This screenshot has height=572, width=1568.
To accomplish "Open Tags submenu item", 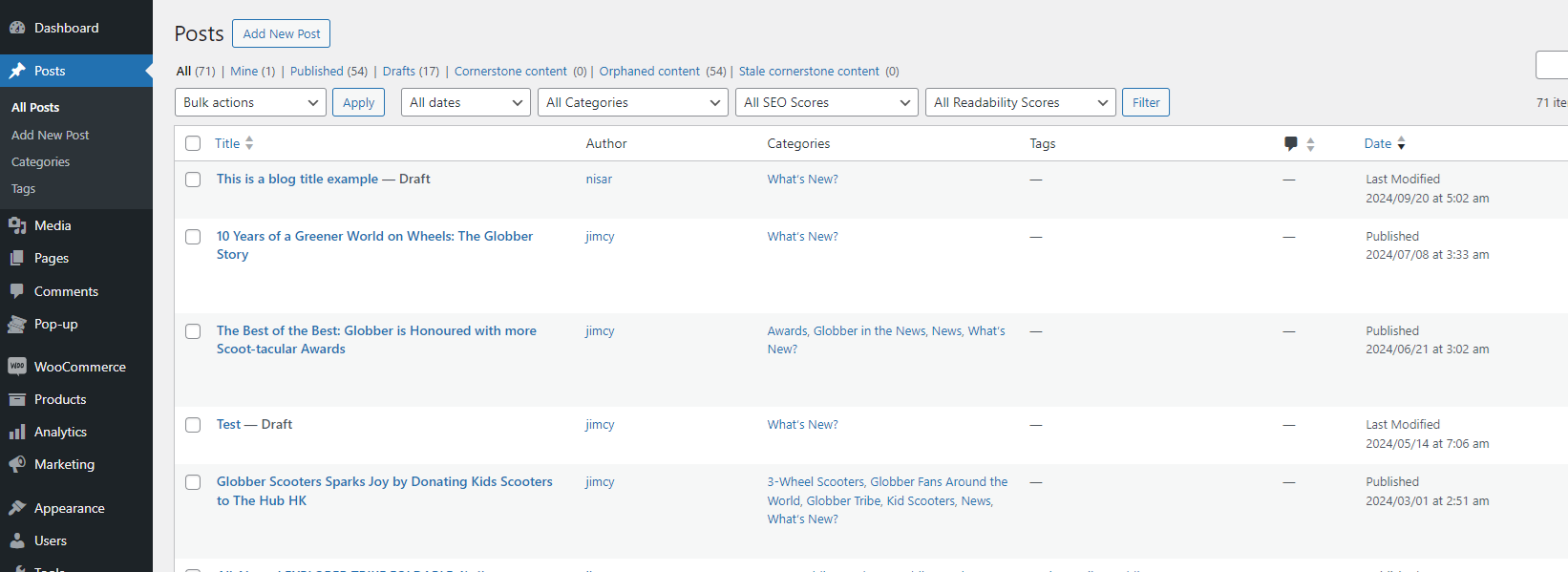I will (23, 188).
